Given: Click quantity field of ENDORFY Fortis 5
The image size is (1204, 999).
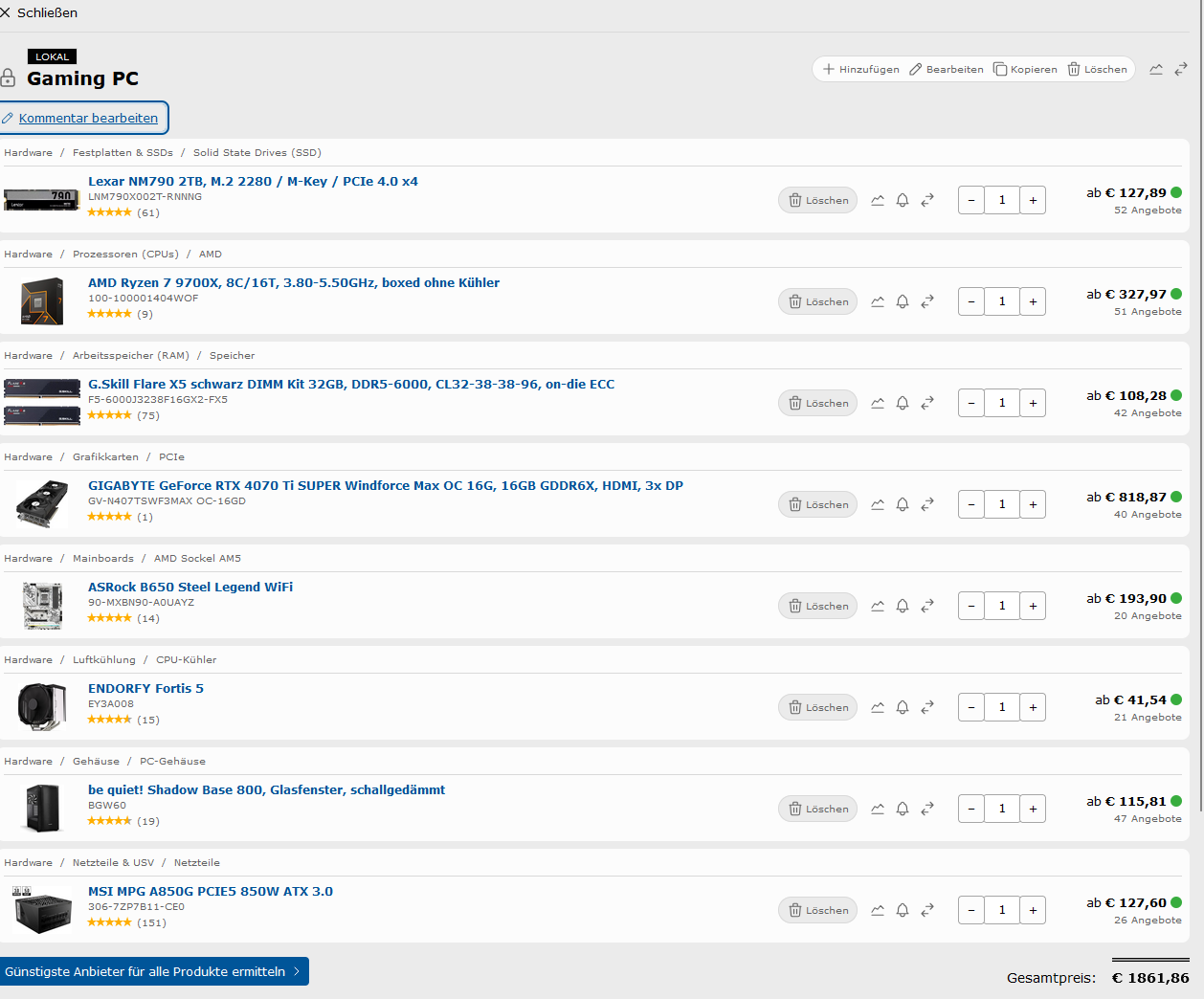Looking at the screenshot, I should 1002,707.
